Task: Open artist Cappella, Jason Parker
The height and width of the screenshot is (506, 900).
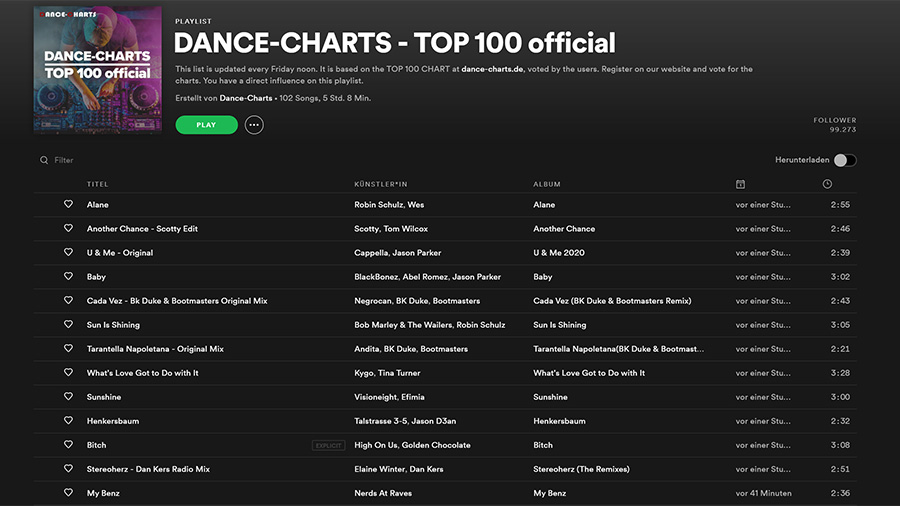Action: point(398,253)
